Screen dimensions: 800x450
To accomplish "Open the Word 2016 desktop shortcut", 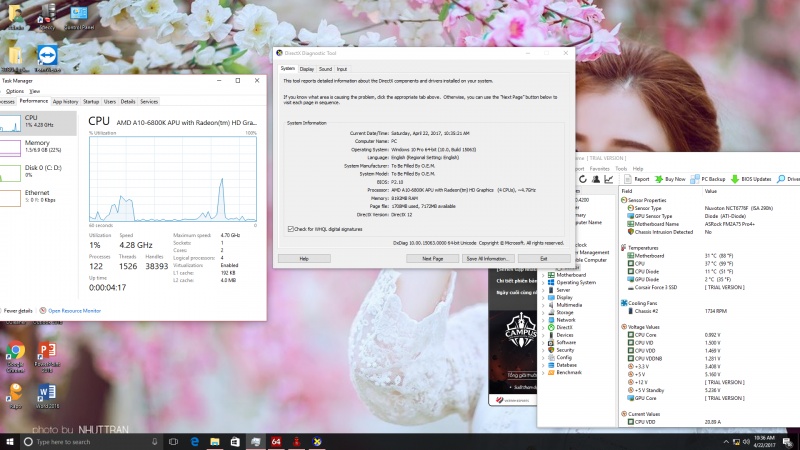I will coord(47,396).
